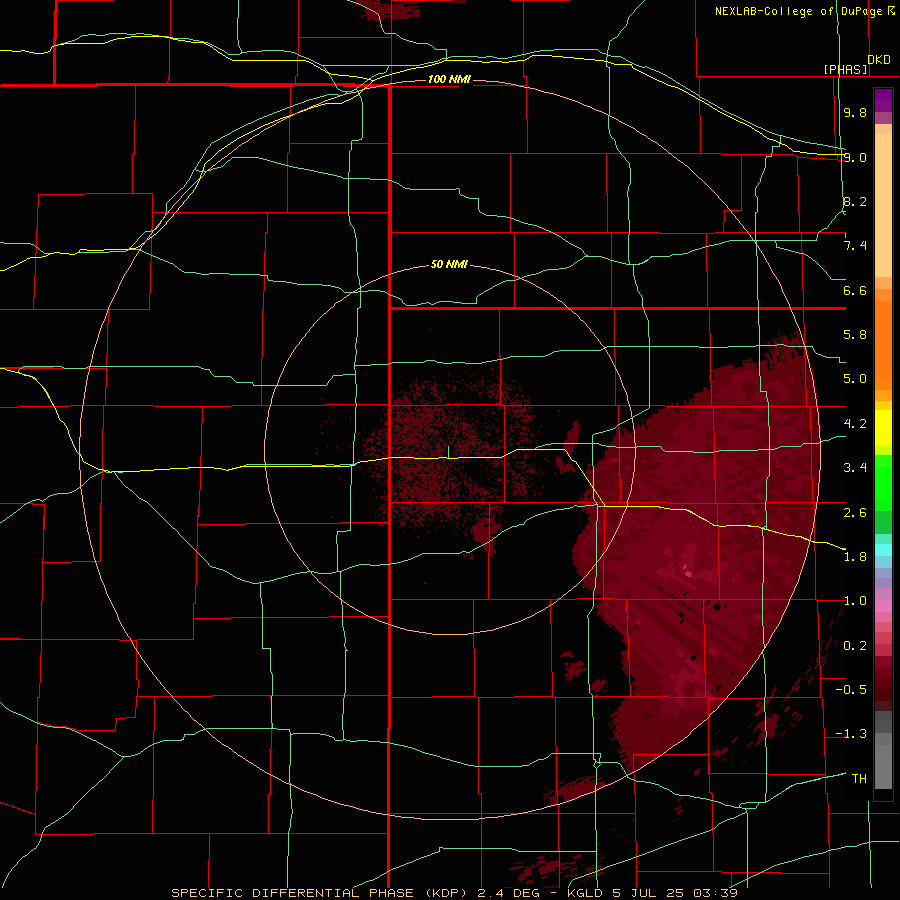Click the 0.2 value on the color scale
900x900 pixels.
click(855, 646)
